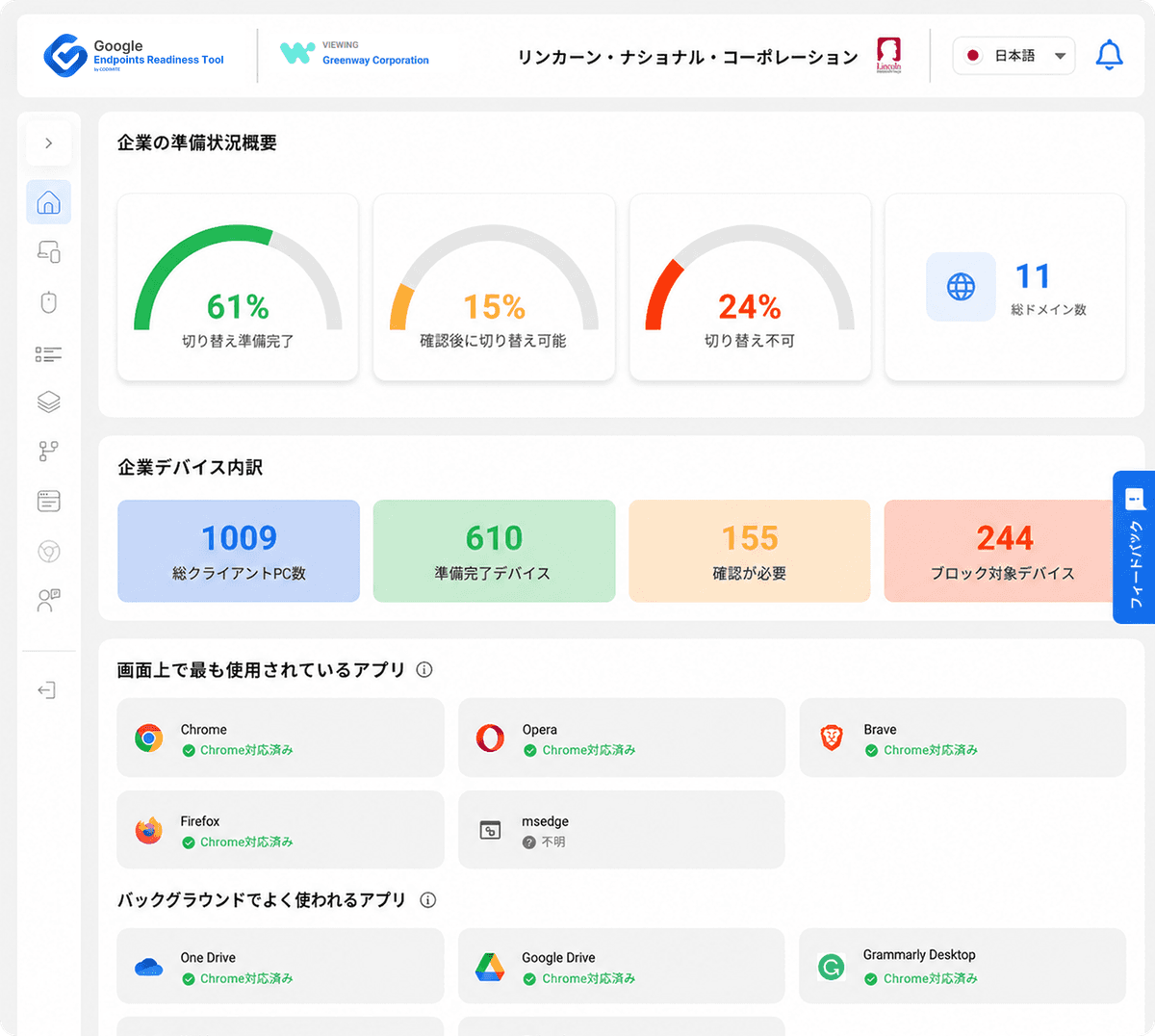Click the 企業デバイス内訳 heading
1155x1036 pixels.
pyautogui.click(x=190, y=467)
